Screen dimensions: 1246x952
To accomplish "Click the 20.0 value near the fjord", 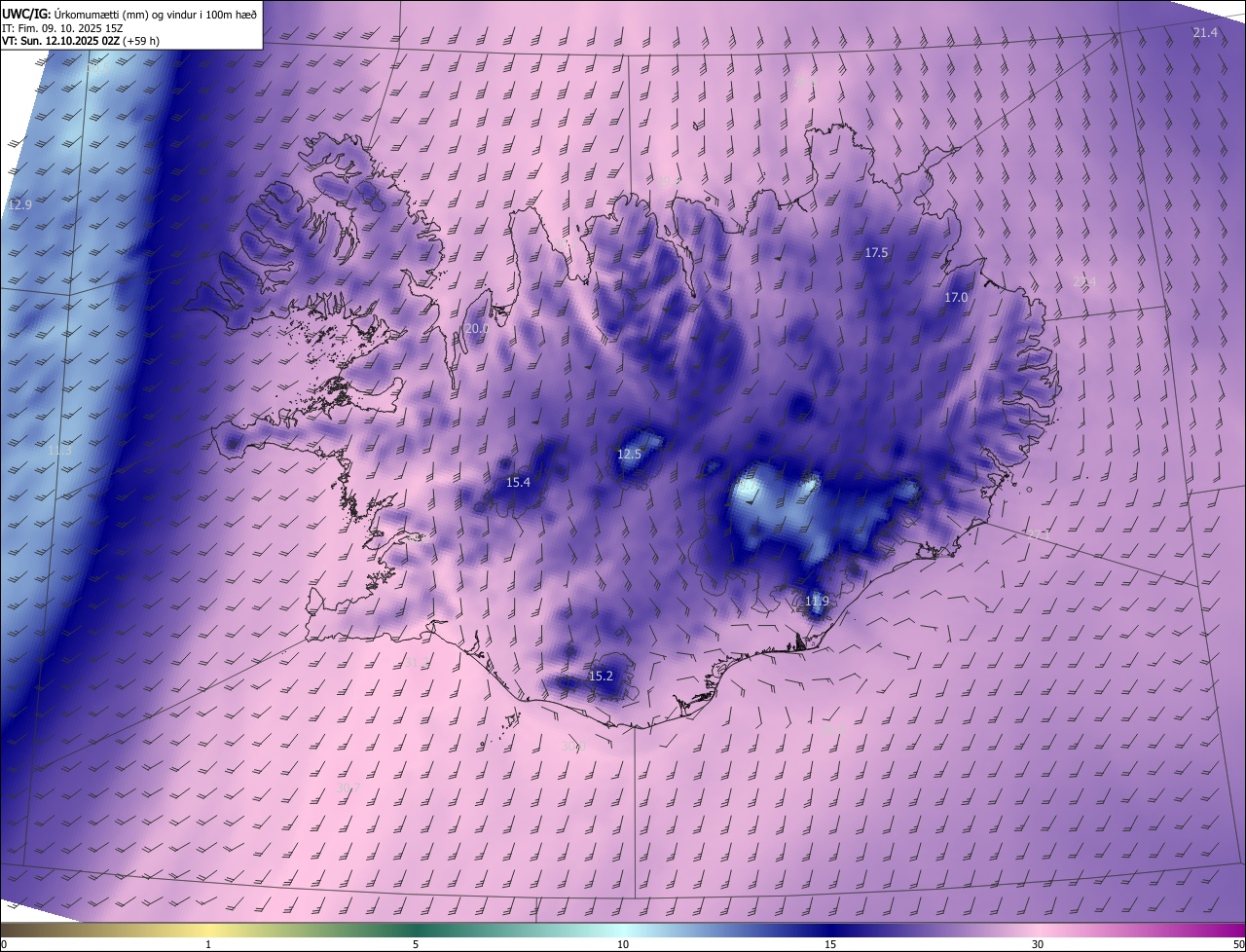I will point(477,329).
